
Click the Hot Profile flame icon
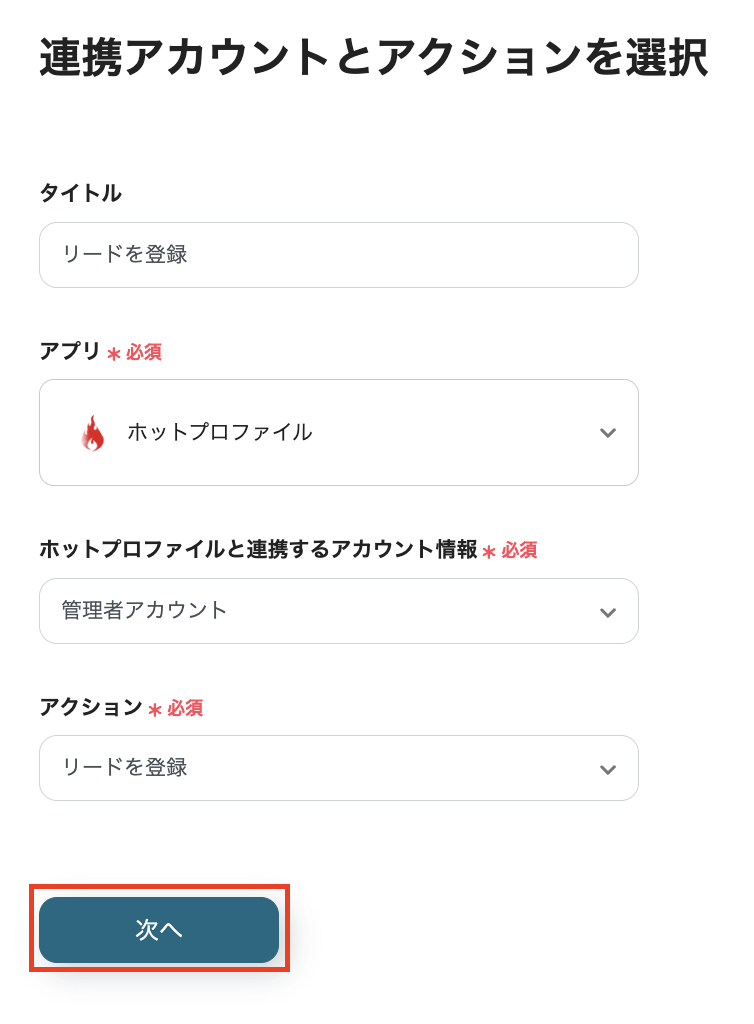pyautogui.click(x=92, y=433)
